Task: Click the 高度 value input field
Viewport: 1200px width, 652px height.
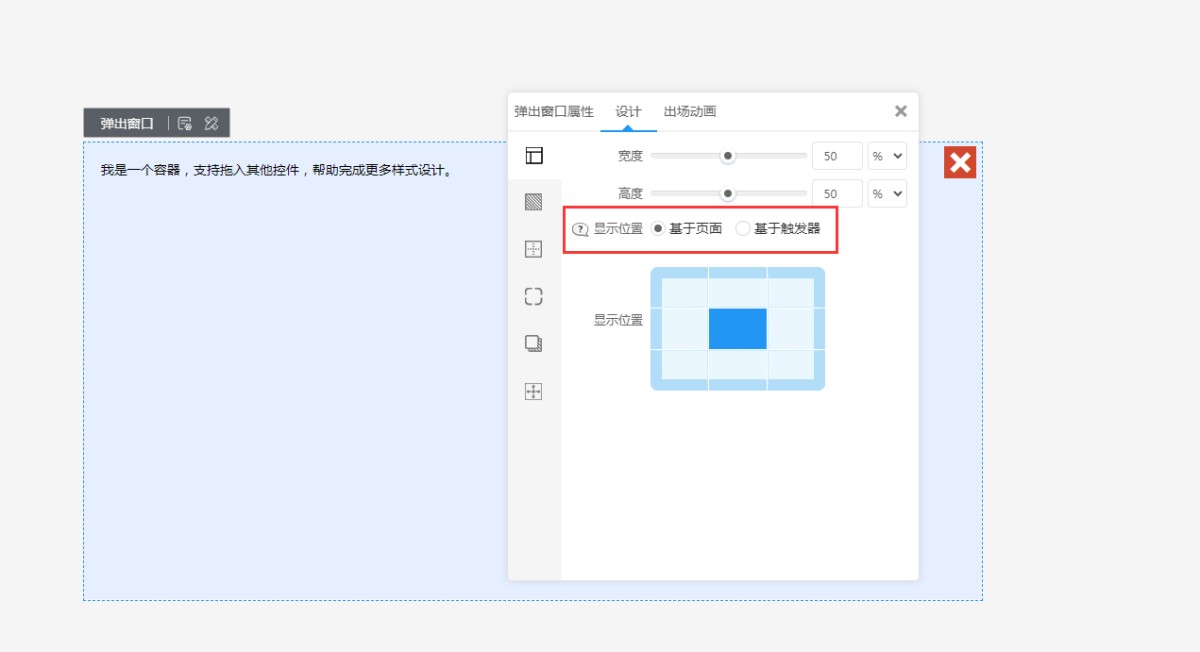Action: (x=837, y=194)
